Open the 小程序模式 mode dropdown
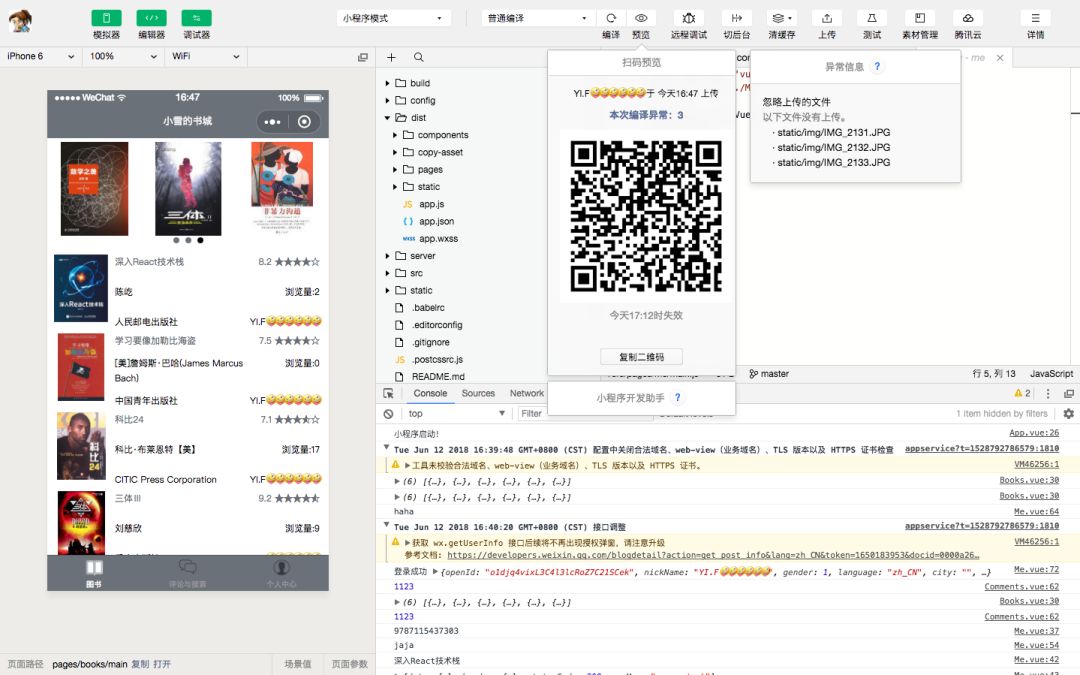Screen dimensions: 1080x675 click(x=393, y=18)
